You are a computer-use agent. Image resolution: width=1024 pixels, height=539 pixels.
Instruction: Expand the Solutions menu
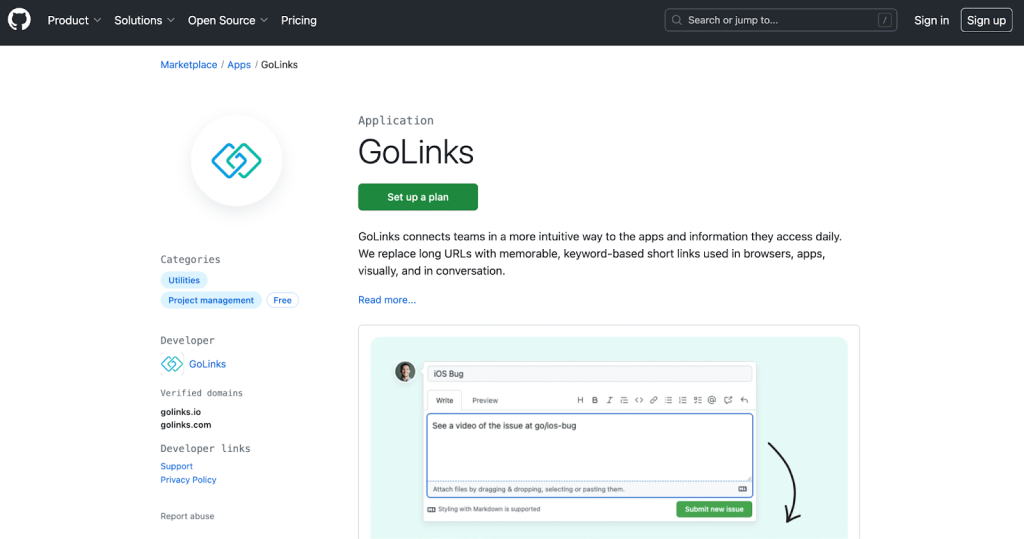click(144, 20)
